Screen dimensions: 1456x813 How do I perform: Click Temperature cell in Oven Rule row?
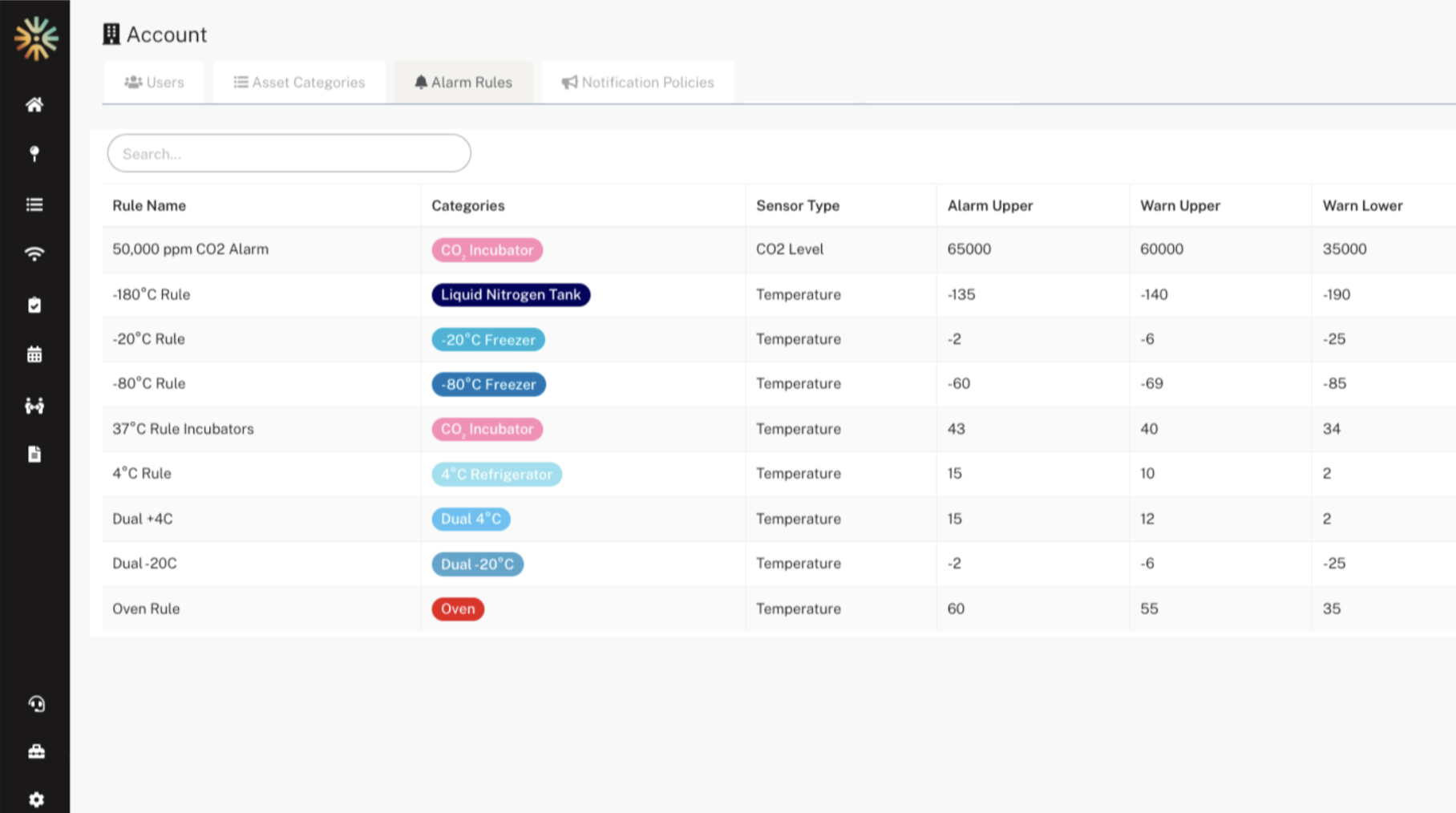pos(799,609)
